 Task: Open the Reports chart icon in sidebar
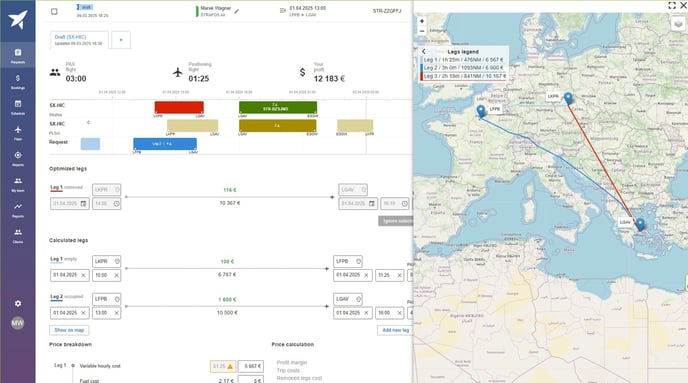pyautogui.click(x=18, y=209)
